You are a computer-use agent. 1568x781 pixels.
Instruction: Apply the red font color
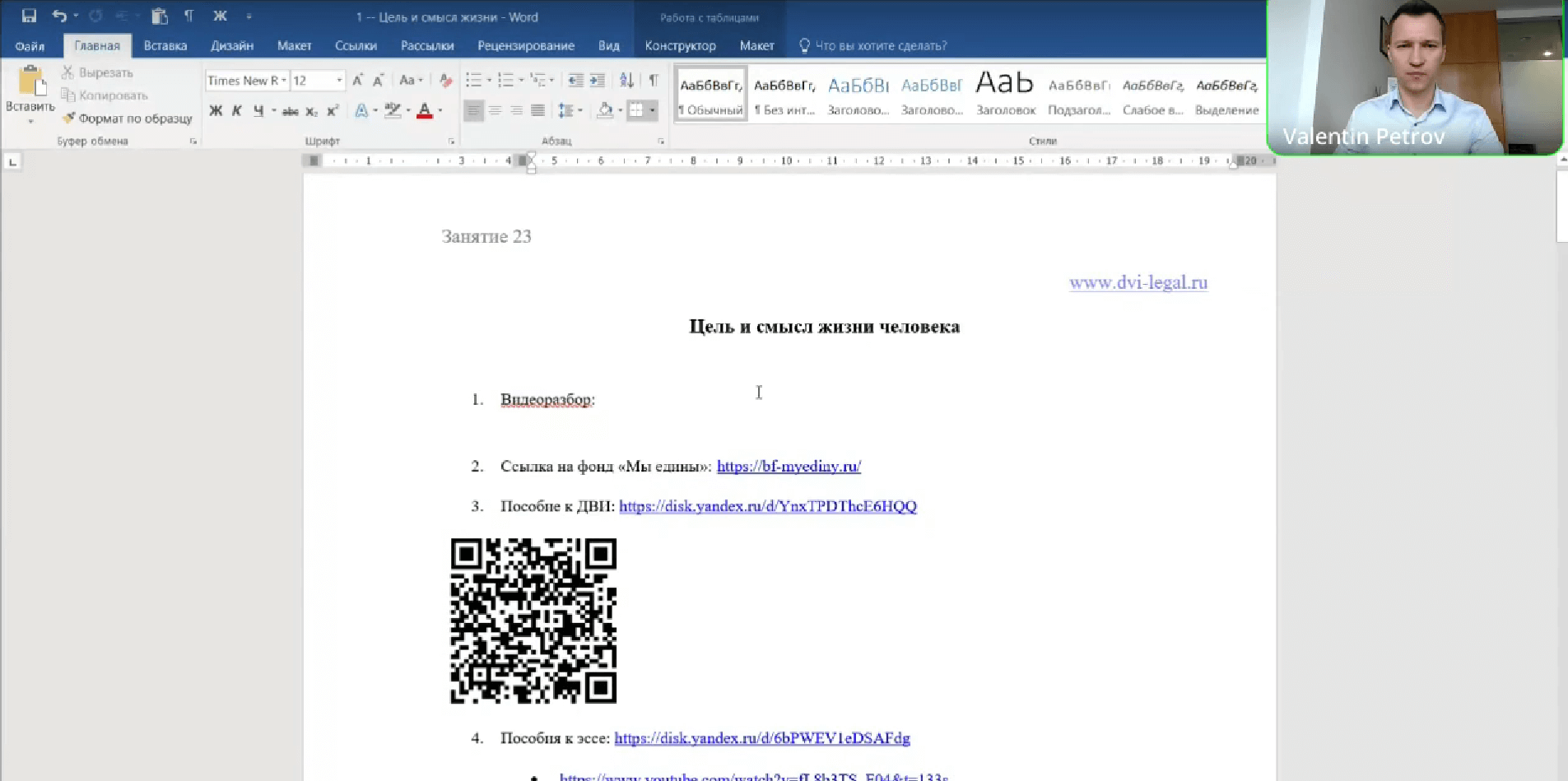(425, 111)
